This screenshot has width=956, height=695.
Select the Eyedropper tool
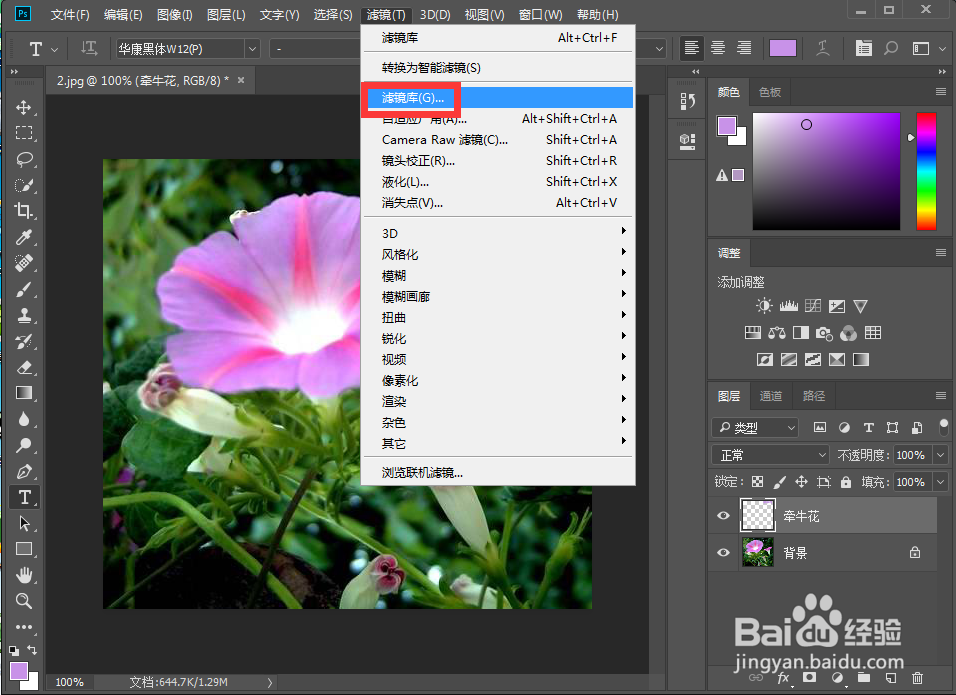pyautogui.click(x=24, y=237)
